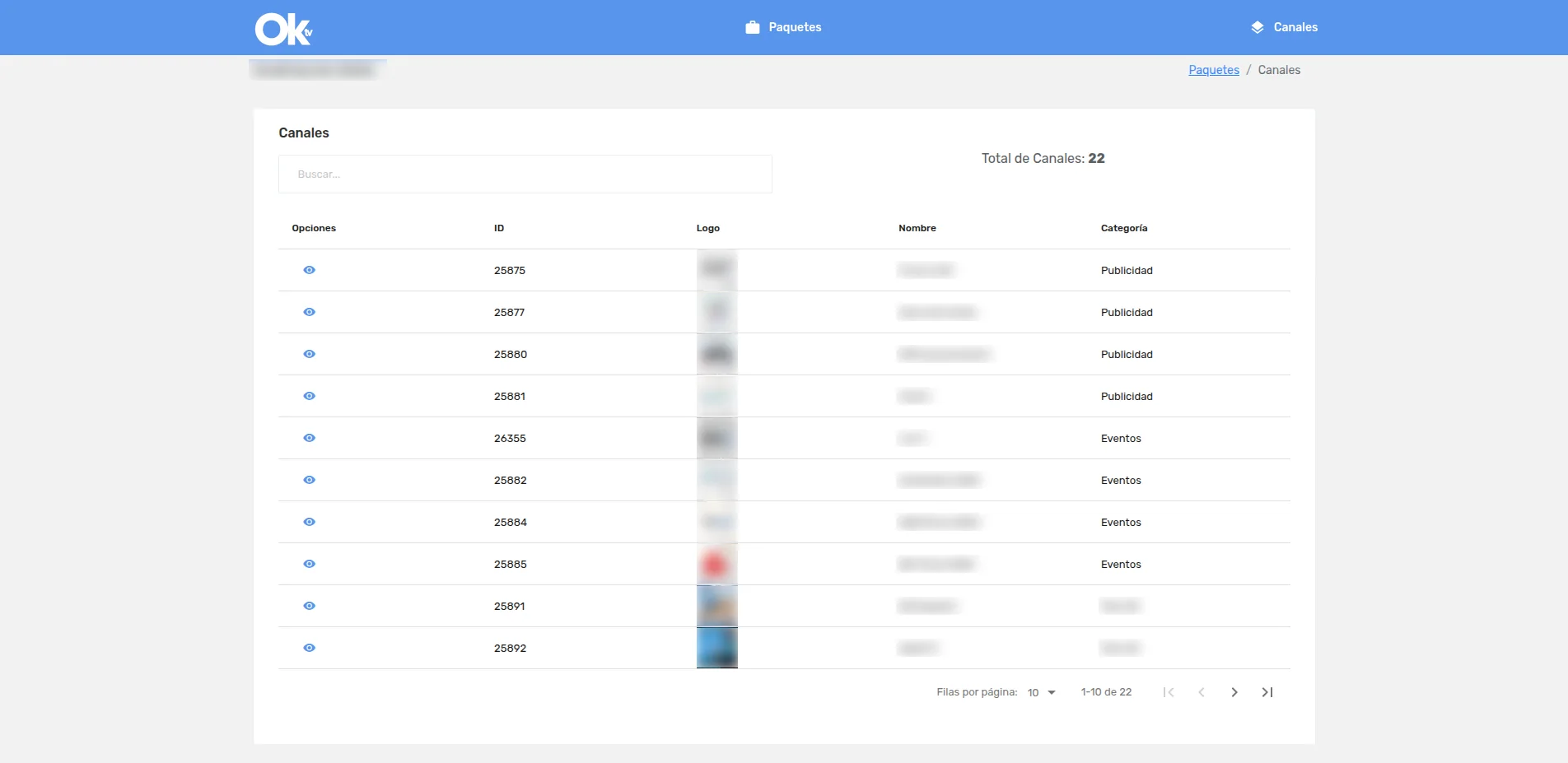The image size is (1568, 763).
Task: Click the Logo column header
Action: [708, 228]
